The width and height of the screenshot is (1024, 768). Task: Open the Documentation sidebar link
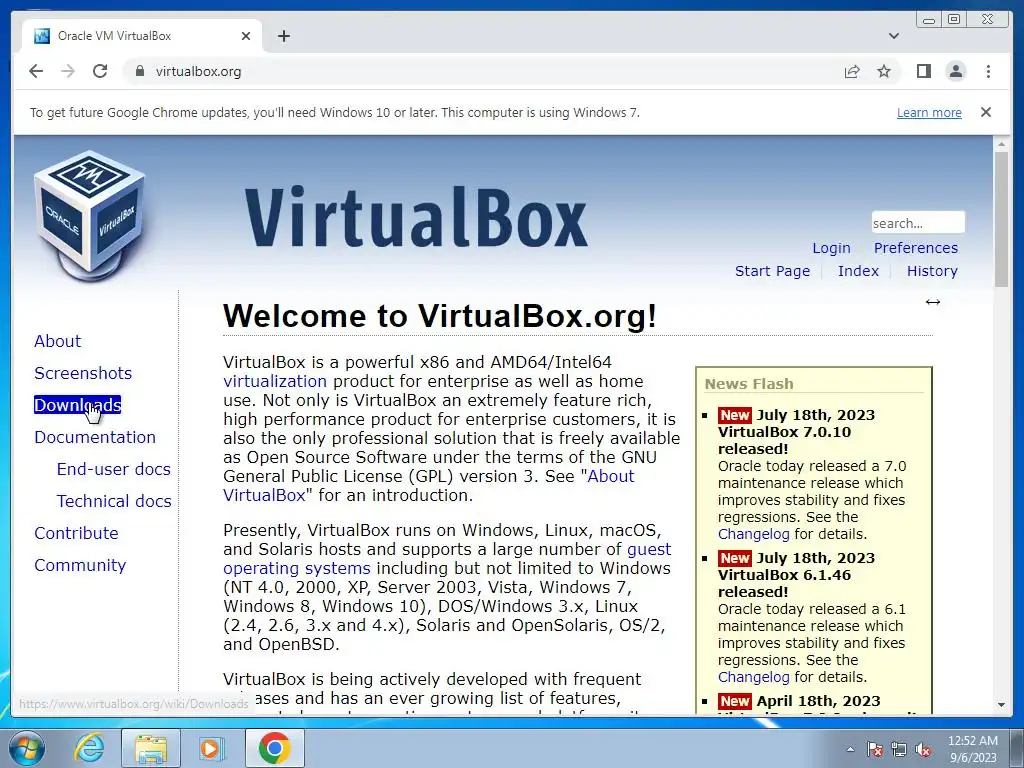(x=95, y=437)
